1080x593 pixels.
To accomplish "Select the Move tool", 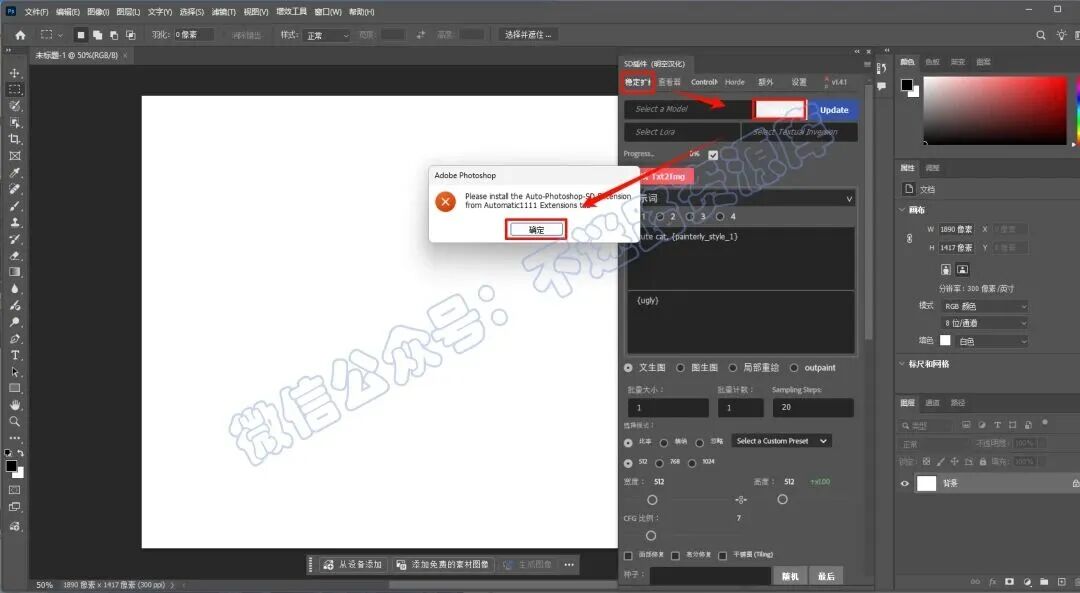I will 14,73.
